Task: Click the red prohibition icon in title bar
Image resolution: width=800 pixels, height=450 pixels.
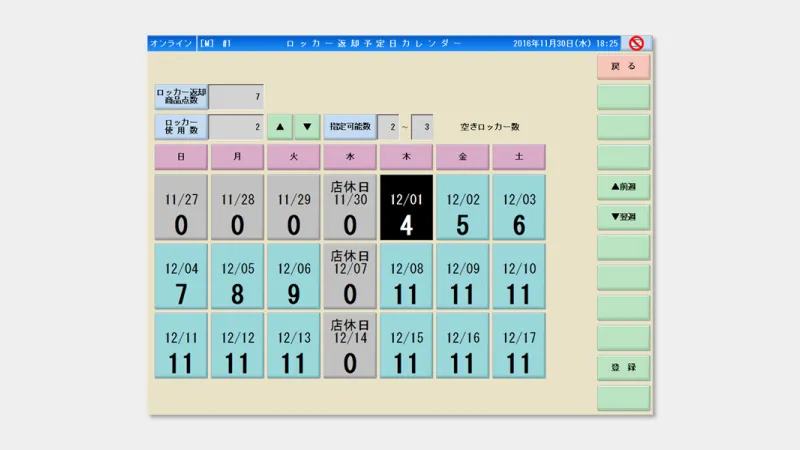Action: pos(635,44)
